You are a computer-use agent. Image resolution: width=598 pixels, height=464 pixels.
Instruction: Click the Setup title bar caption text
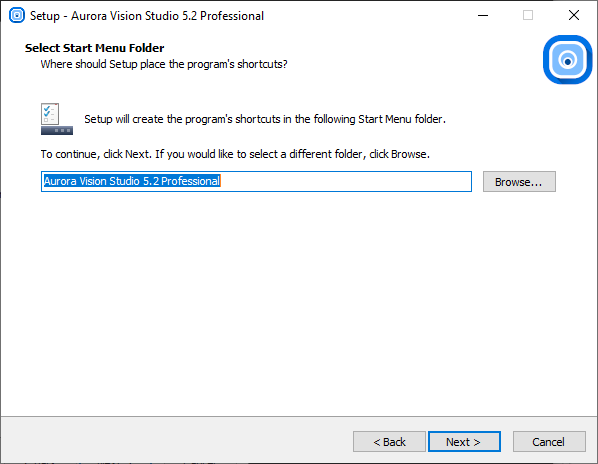coord(147,16)
